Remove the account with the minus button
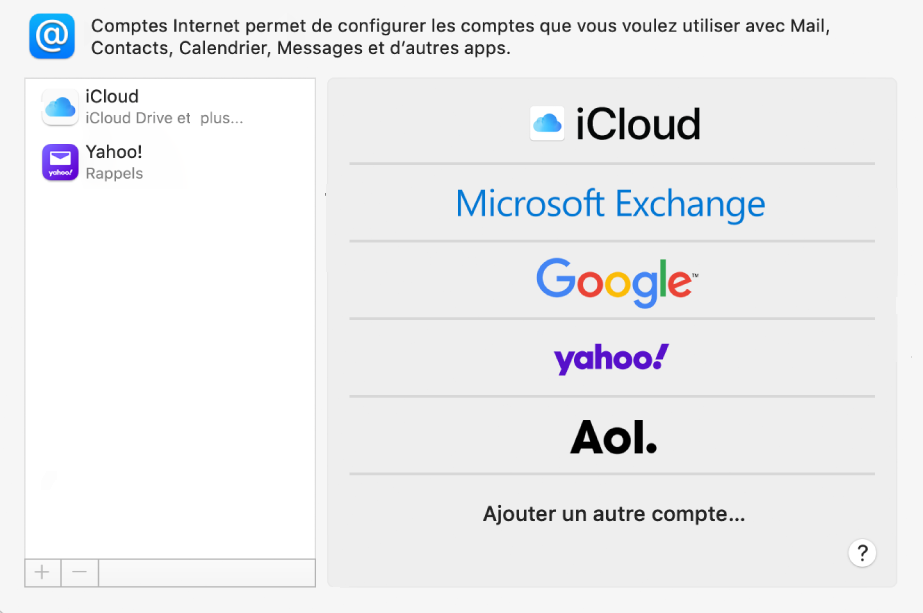Viewport: 923px width, 613px height. point(79,572)
